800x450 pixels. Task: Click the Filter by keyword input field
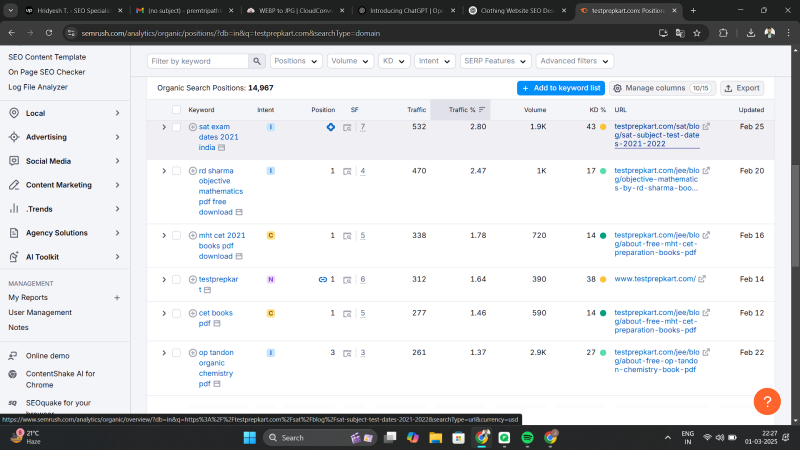[197, 61]
